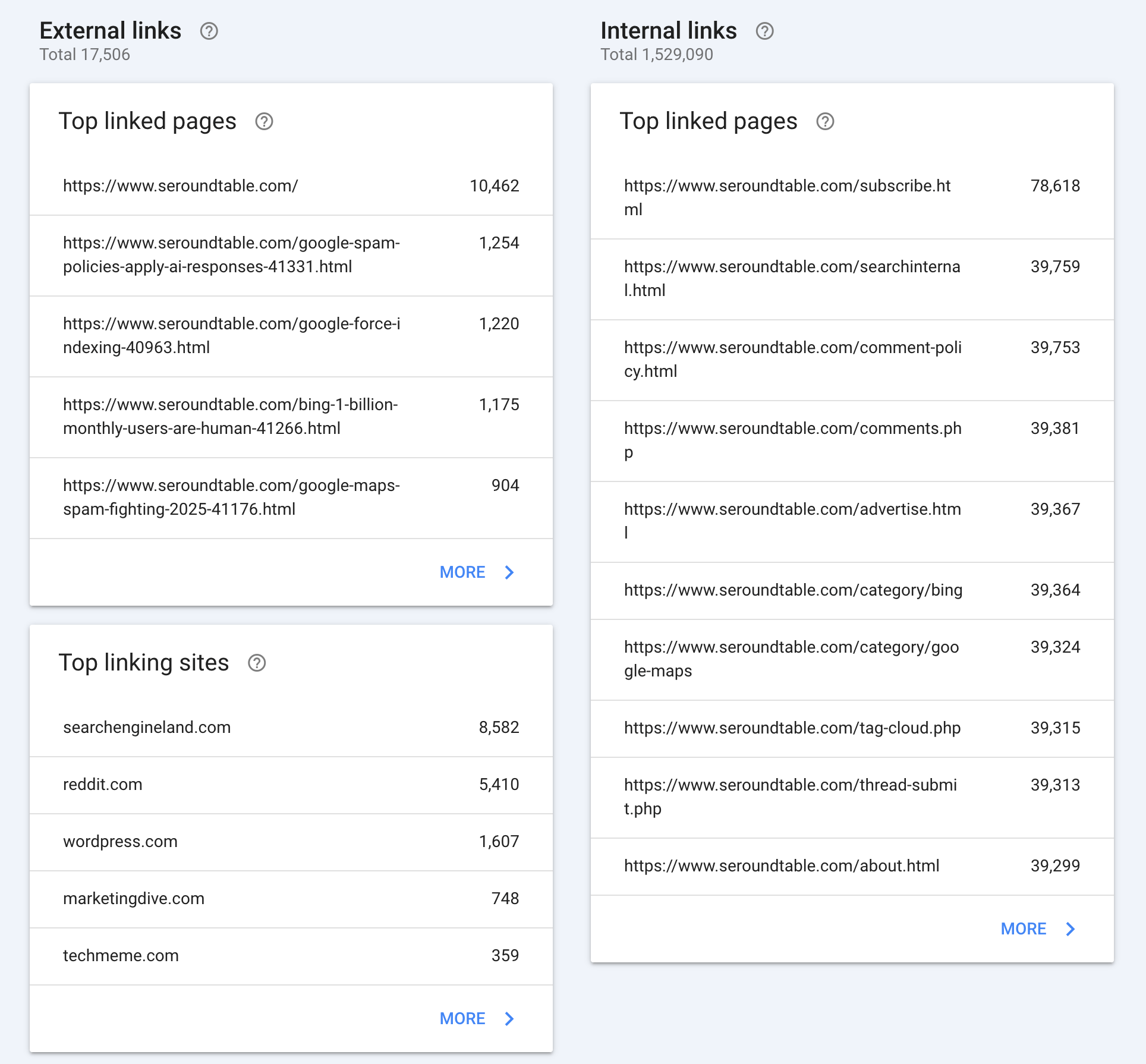This screenshot has width=1146, height=1064.
Task: Open the tag-cloud.php internal link row
Action: tap(852, 728)
